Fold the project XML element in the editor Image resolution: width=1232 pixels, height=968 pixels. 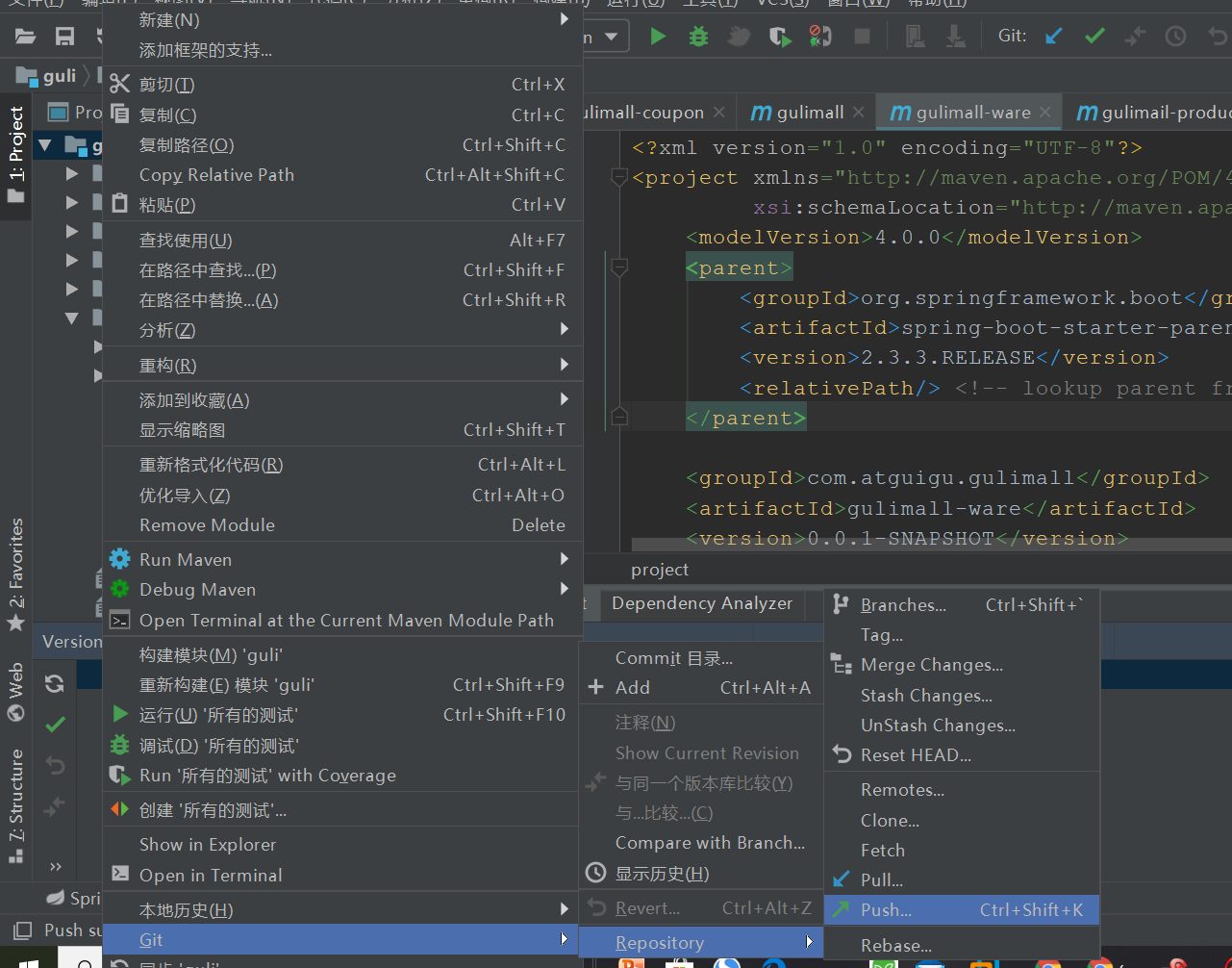[x=619, y=177]
